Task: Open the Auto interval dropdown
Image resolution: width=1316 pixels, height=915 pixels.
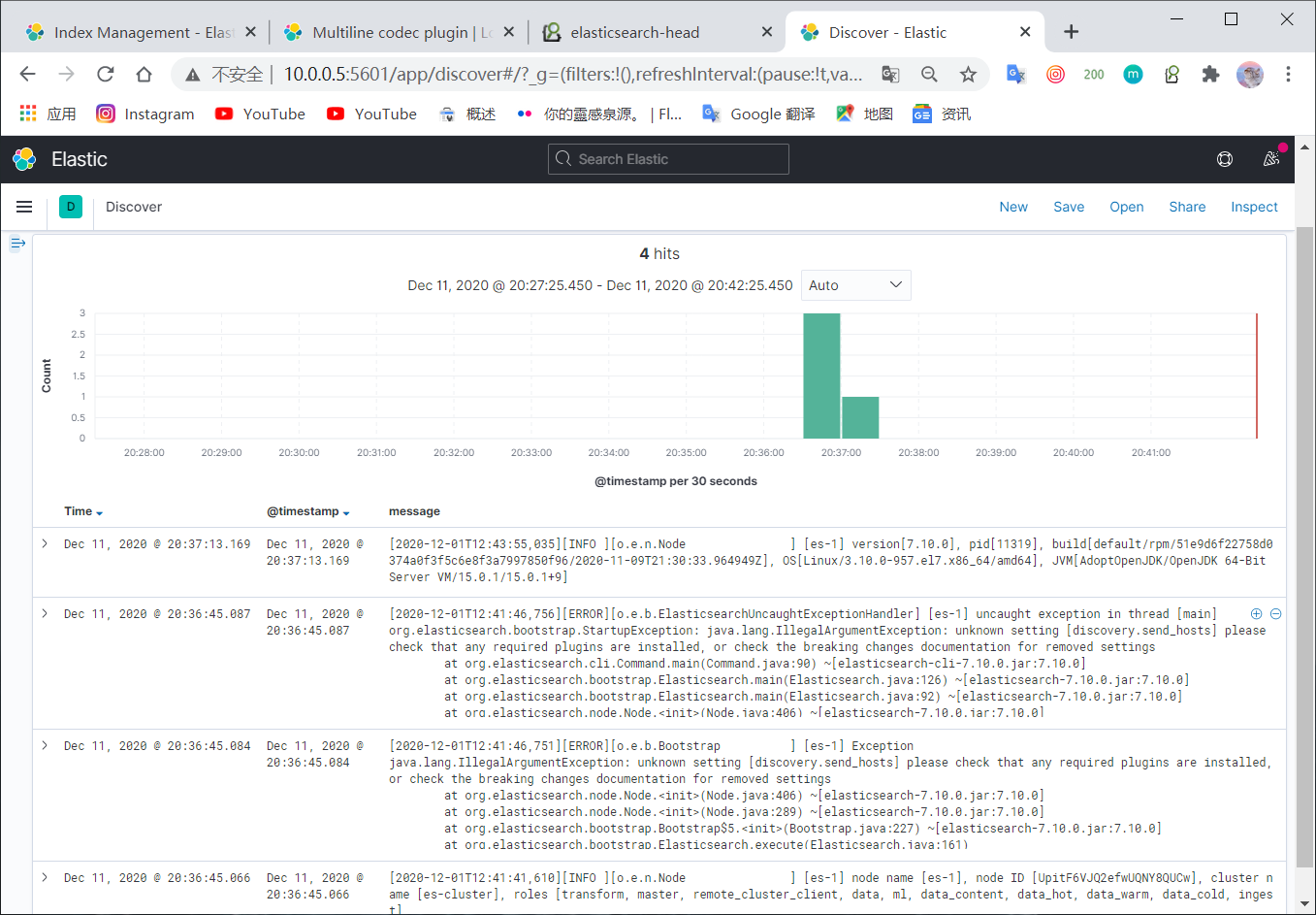Action: (x=856, y=285)
